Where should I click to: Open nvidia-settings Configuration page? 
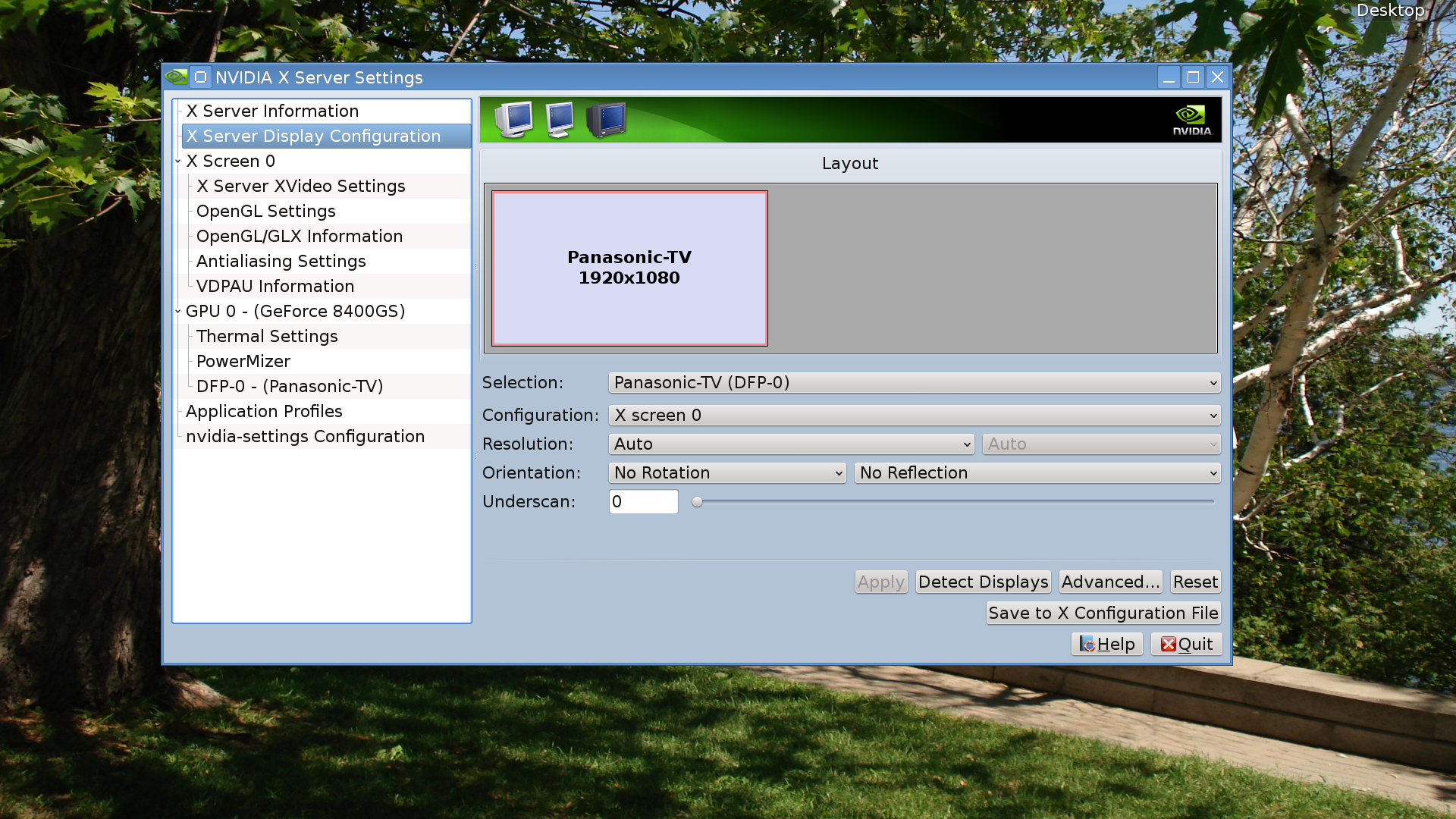pos(305,437)
